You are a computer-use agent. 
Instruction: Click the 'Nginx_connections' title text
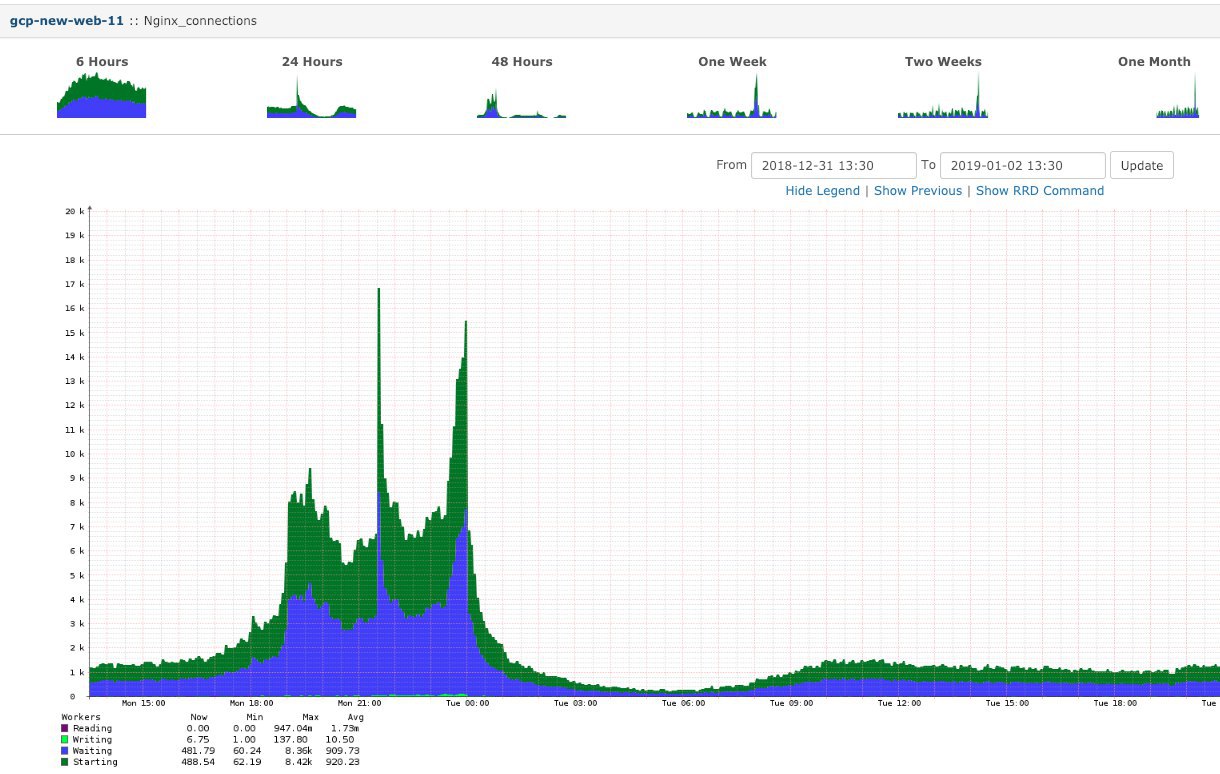(x=200, y=20)
